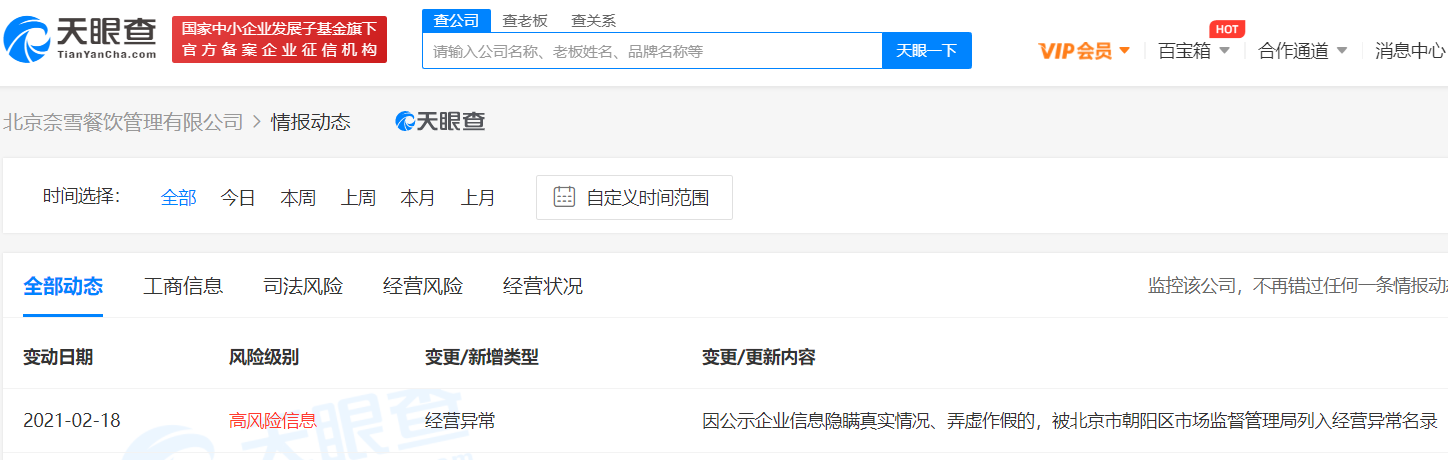Open the 司法风险 tab
1448x460 pixels.
tap(303, 287)
